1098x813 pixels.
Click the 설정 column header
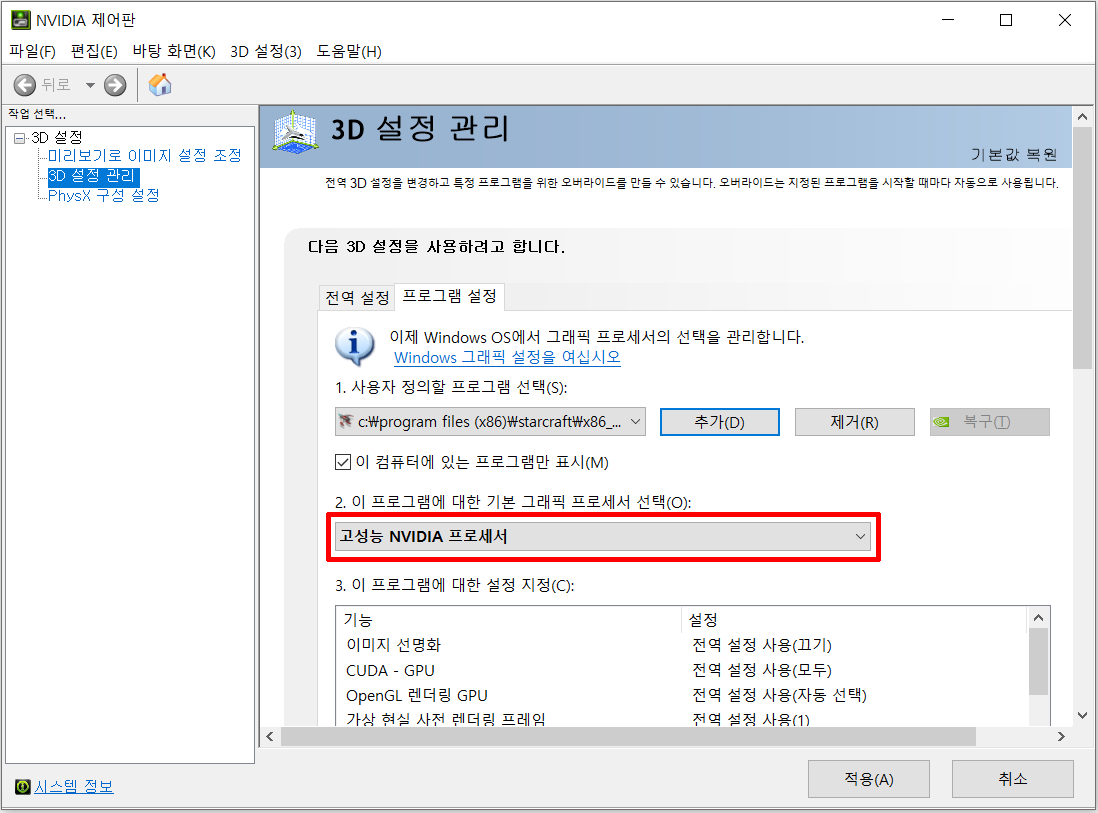click(x=854, y=620)
